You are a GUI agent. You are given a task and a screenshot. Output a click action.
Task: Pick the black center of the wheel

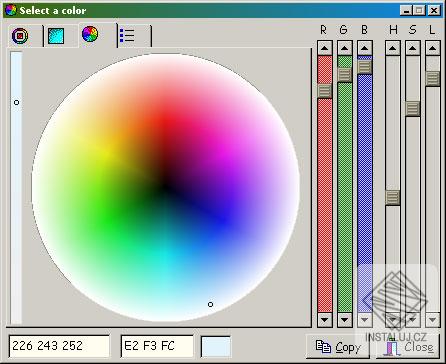(166, 187)
